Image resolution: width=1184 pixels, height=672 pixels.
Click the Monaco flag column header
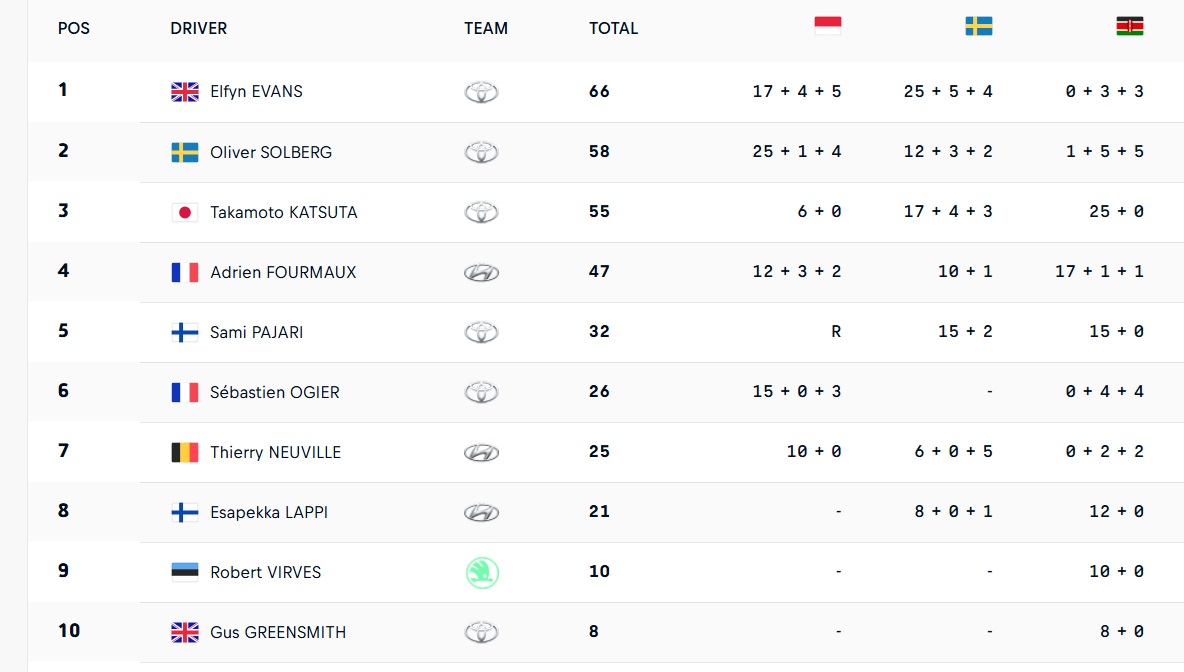tap(828, 26)
